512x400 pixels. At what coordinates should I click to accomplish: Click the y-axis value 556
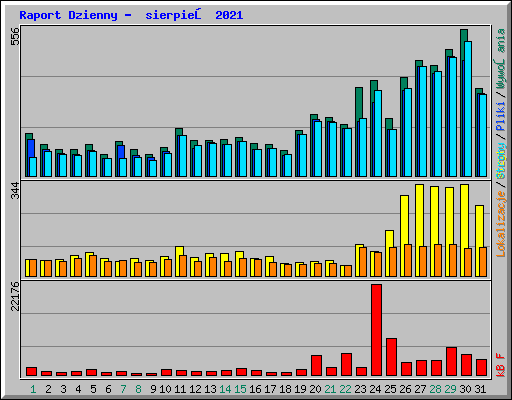(15, 36)
